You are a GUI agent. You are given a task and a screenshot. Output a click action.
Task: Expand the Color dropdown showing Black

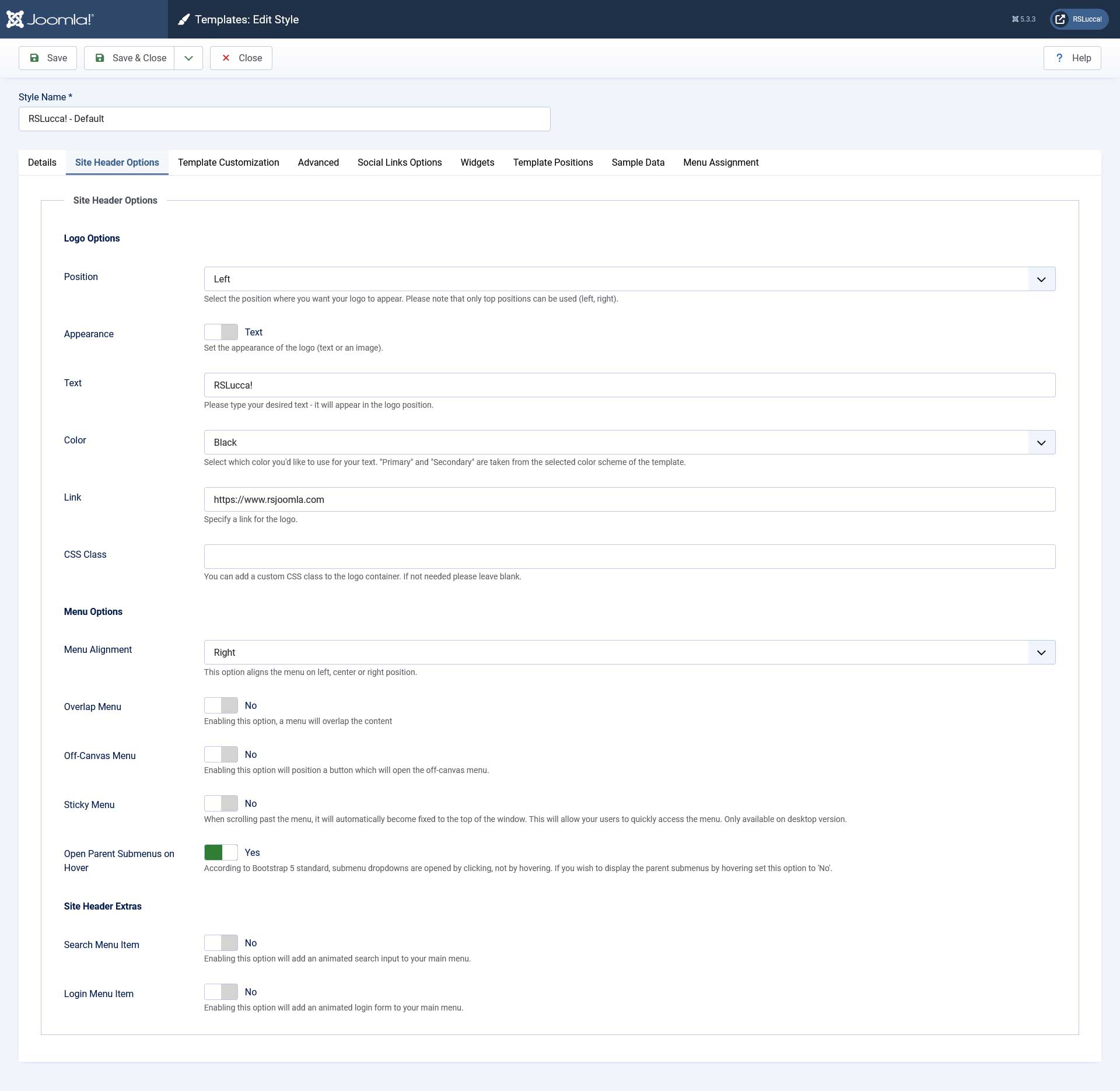(629, 442)
